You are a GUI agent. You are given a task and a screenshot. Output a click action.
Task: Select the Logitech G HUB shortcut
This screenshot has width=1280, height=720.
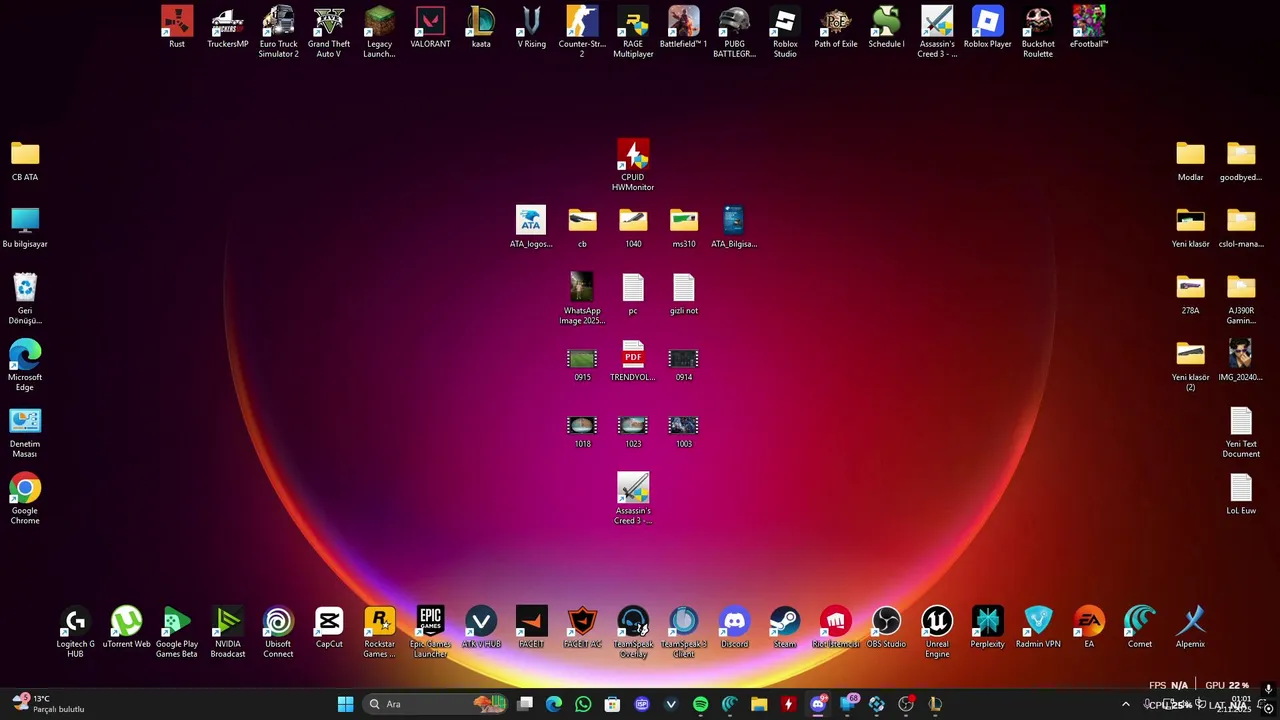tap(75, 632)
